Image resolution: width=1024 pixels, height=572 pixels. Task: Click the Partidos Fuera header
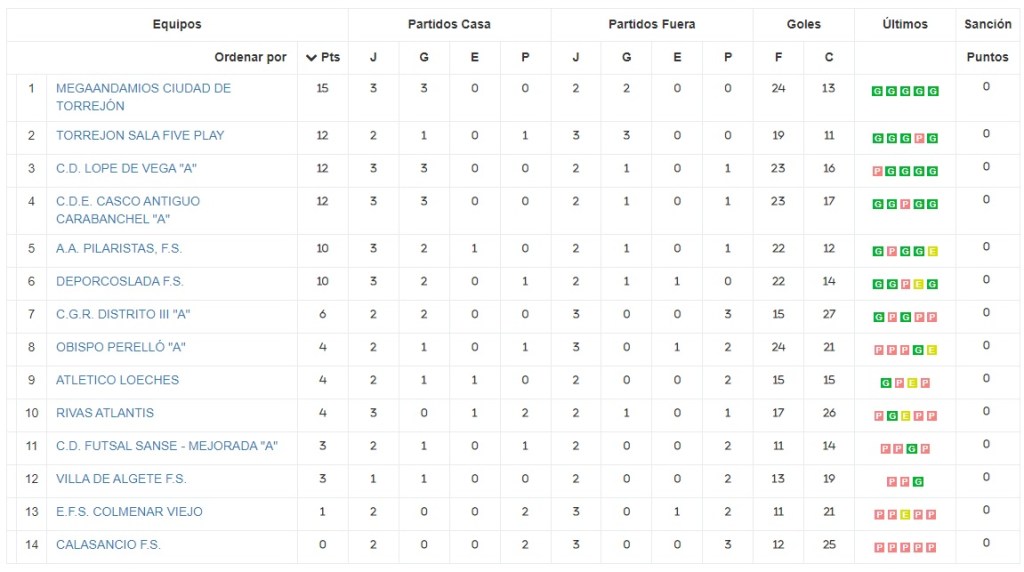[651, 24]
